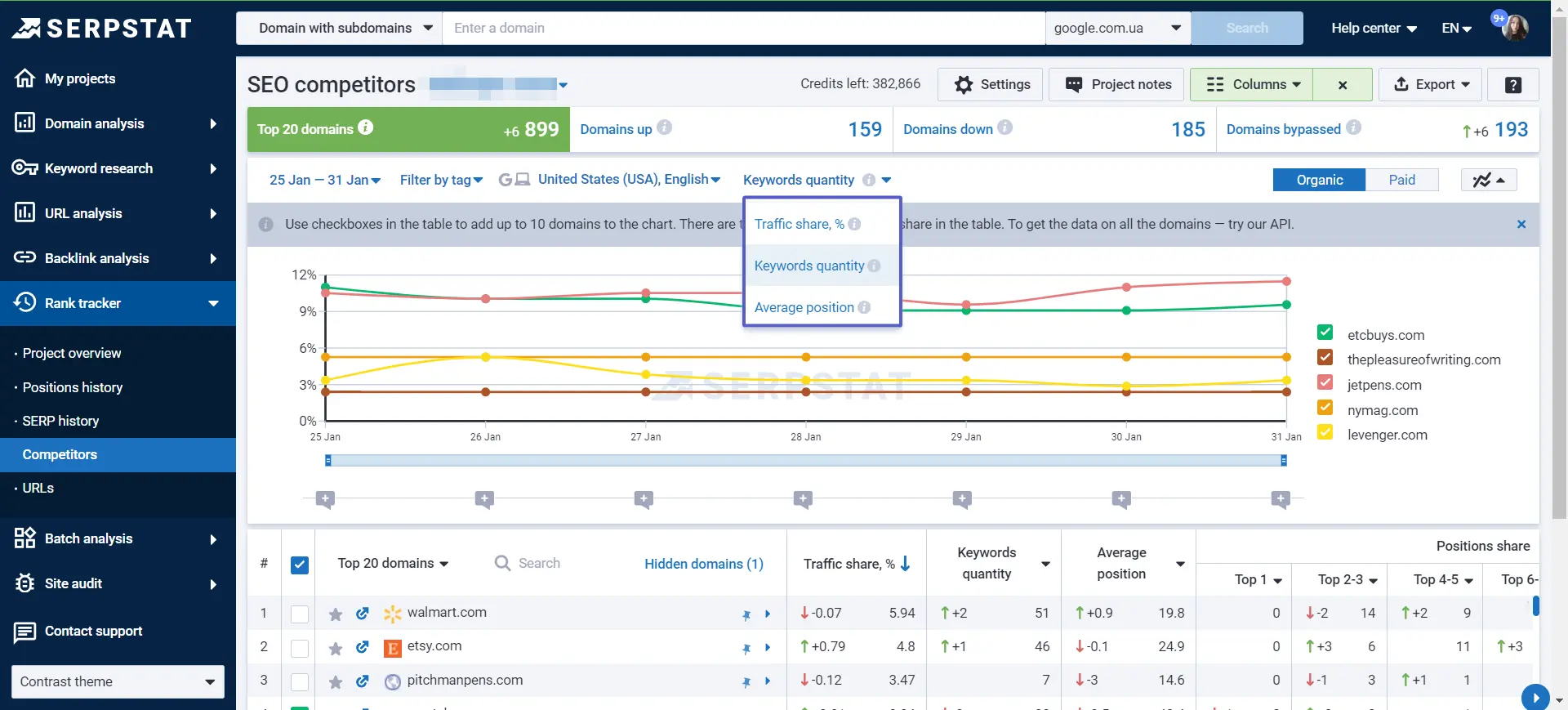1568x710 pixels.
Task: Expand the Filter by tag dropdown
Action: tap(441, 180)
